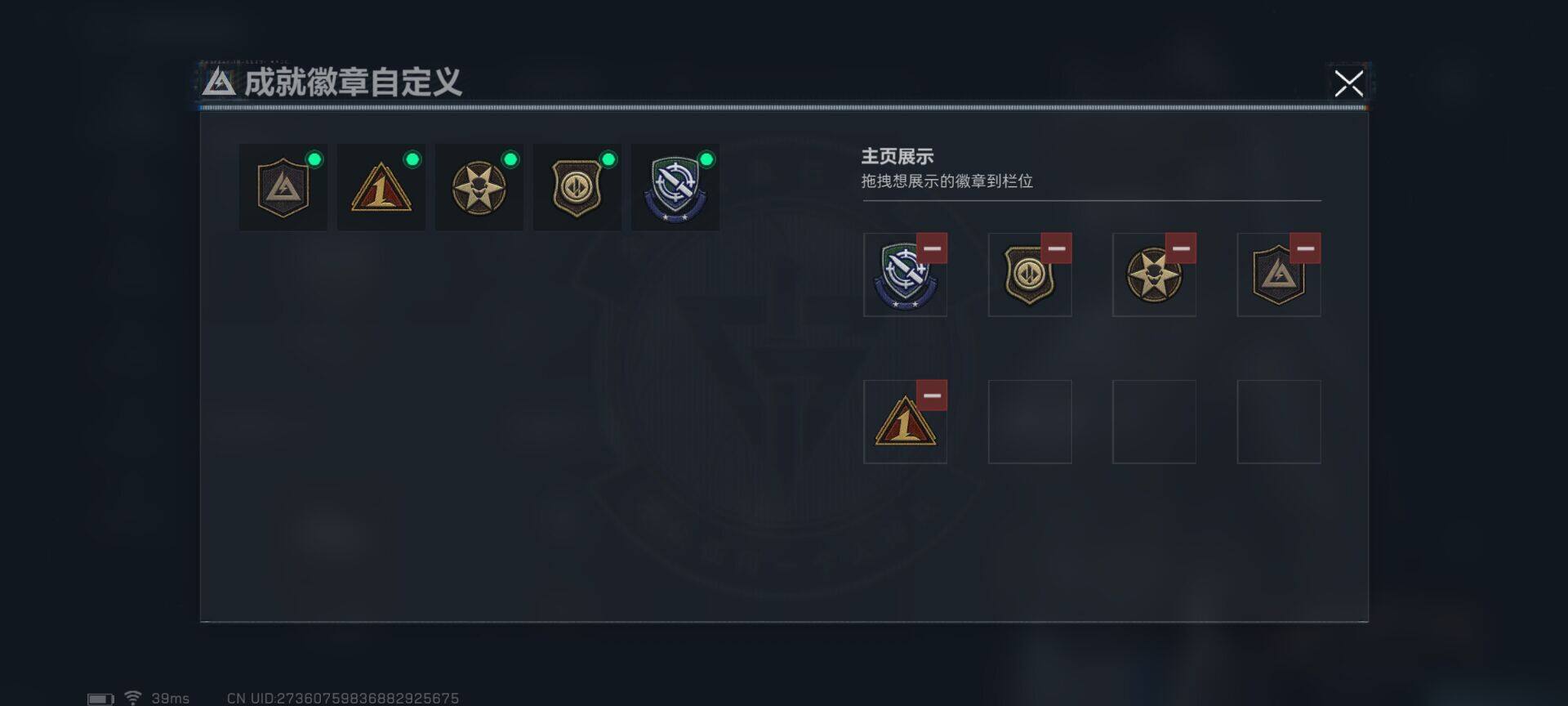1568x706 pixels.
Task: Remove the star skull badge from display
Action: (x=1181, y=248)
